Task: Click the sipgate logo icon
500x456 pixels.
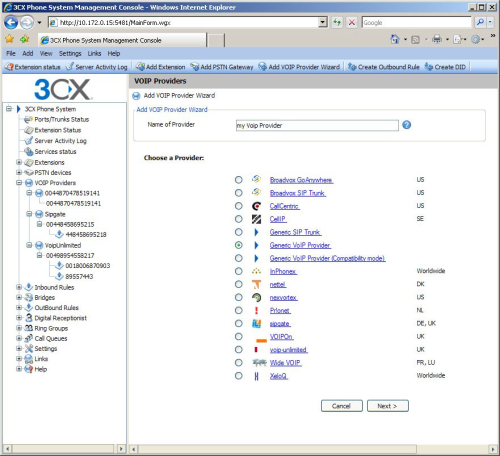Action: coord(256,323)
